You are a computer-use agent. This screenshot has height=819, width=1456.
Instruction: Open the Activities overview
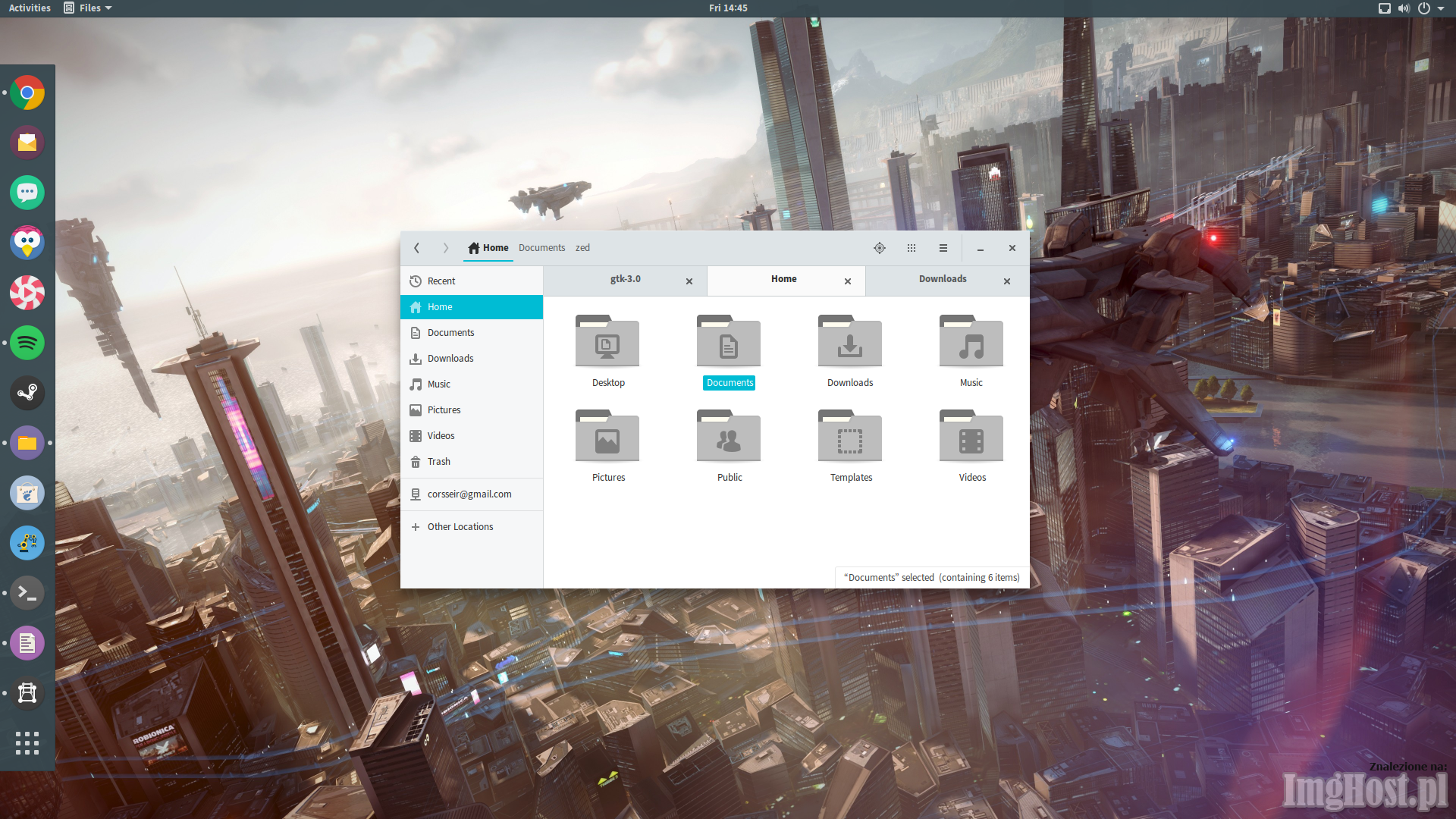(30, 8)
